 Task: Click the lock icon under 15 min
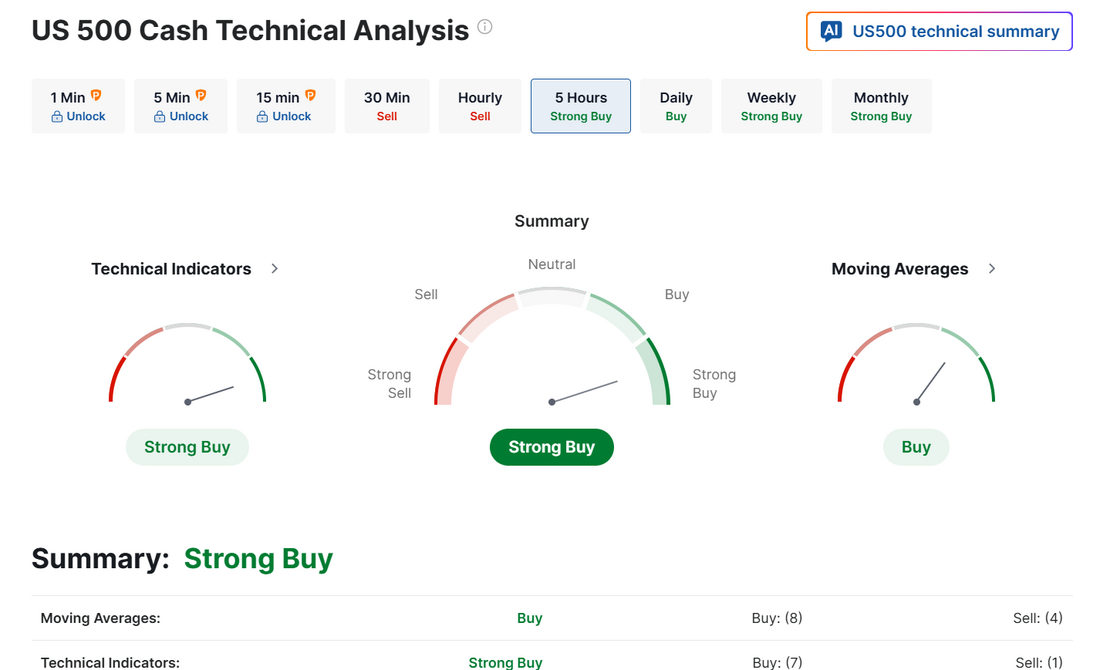click(263, 117)
